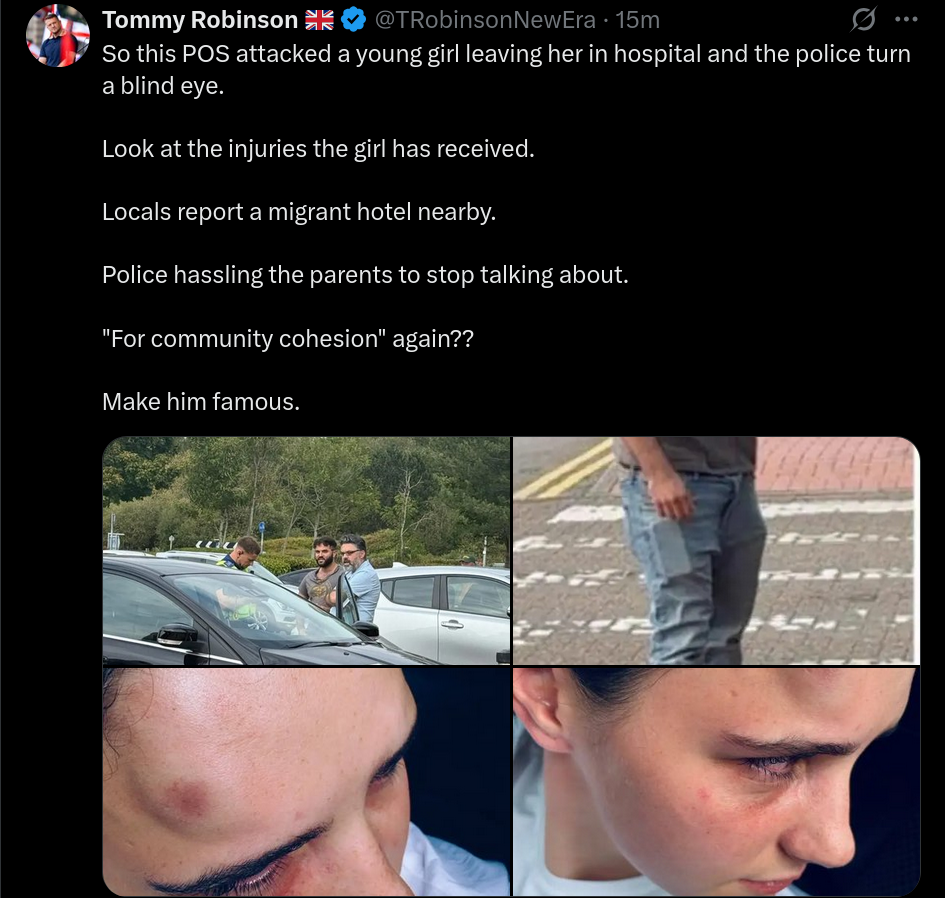945x898 pixels.
Task: Click the Grok explain-post icon
Action: point(863,20)
